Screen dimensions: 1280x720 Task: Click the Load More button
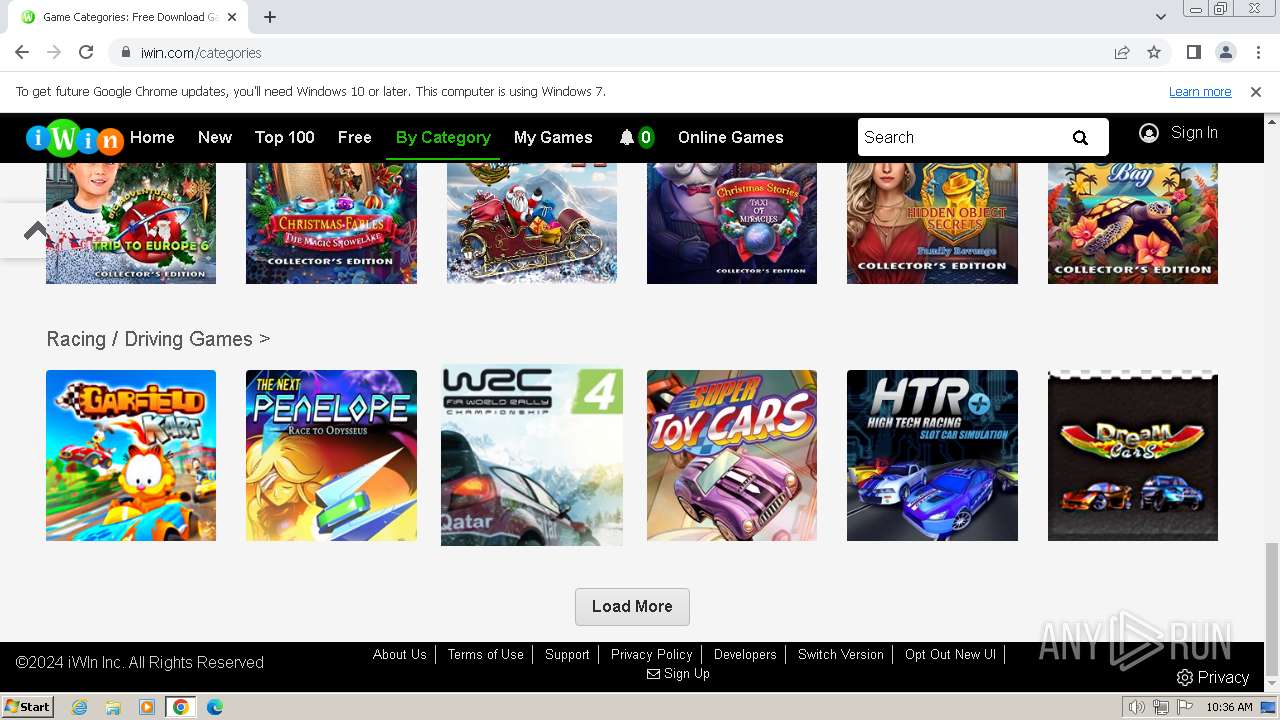pos(632,607)
